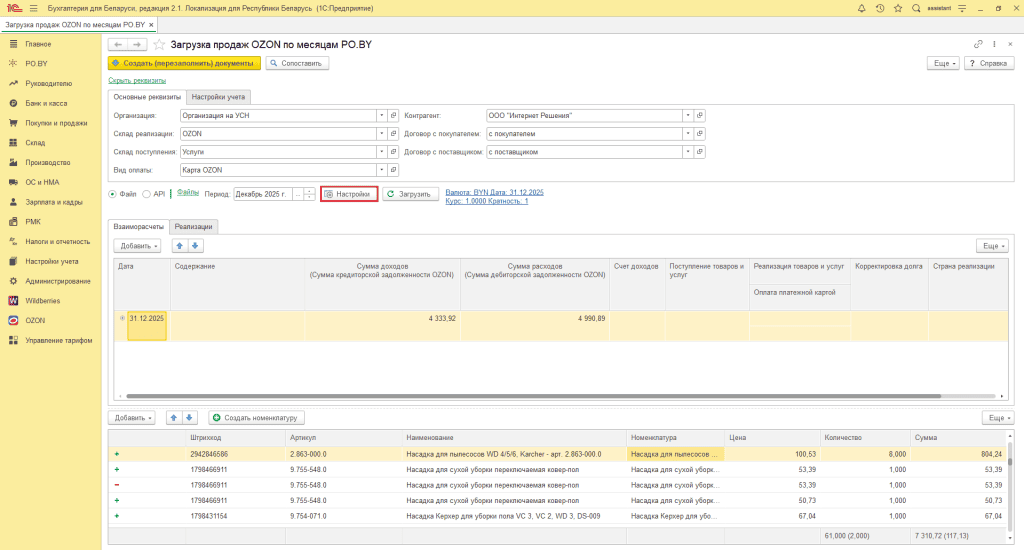Open favorites star in title bar
The height and width of the screenshot is (550, 1024).
tap(898, 8)
